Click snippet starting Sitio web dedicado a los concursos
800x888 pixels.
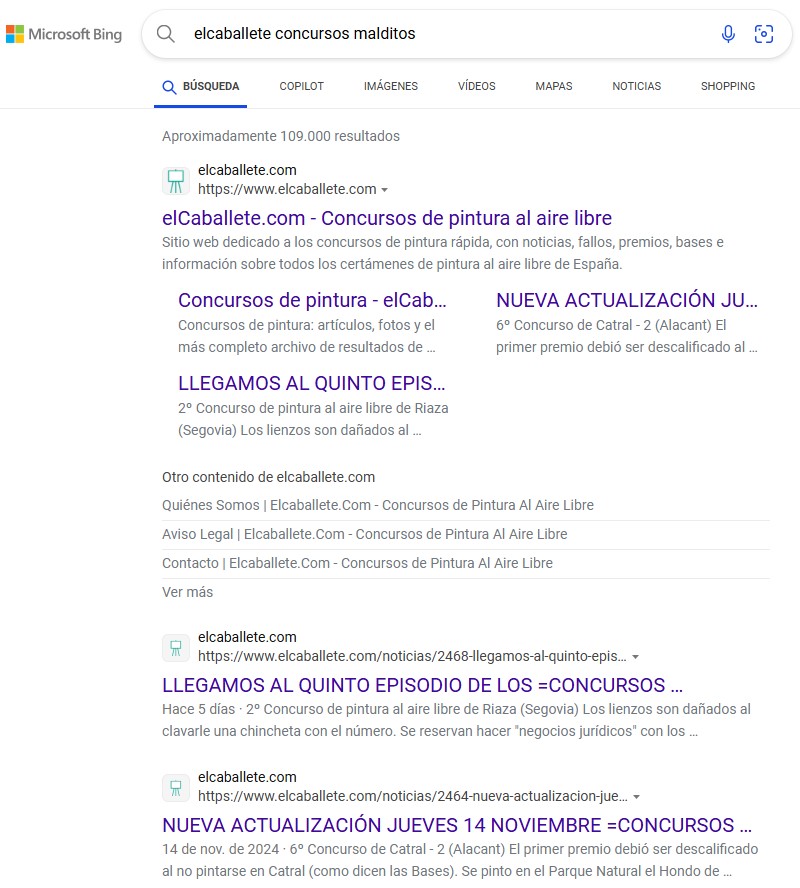443,253
